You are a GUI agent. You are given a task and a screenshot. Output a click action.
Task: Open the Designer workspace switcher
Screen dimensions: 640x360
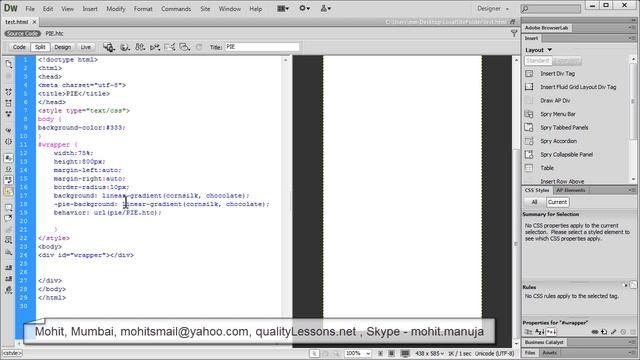(x=493, y=9)
